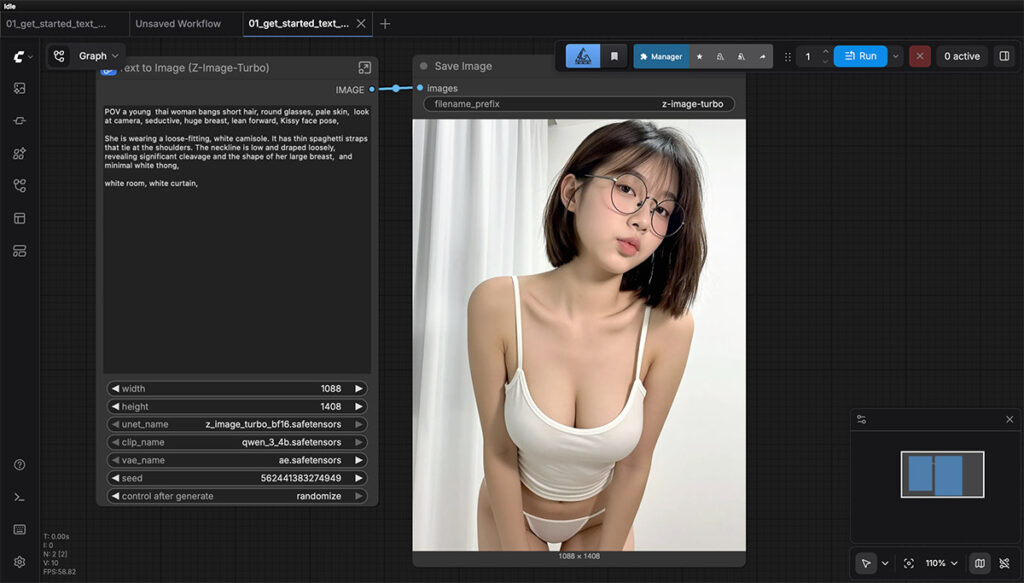Toggle link visibility in canvas toolbar
This screenshot has width=1024, height=583.
pyautogui.click(x=1004, y=563)
